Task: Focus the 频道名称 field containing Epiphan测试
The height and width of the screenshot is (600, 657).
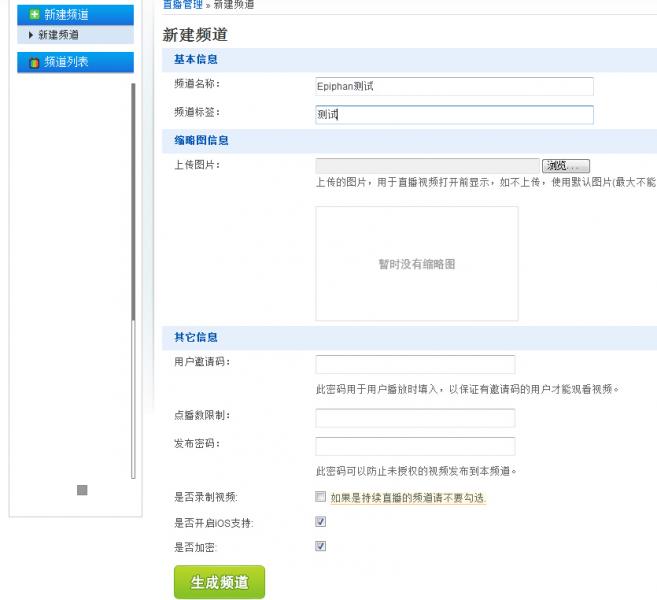Action: (454, 87)
